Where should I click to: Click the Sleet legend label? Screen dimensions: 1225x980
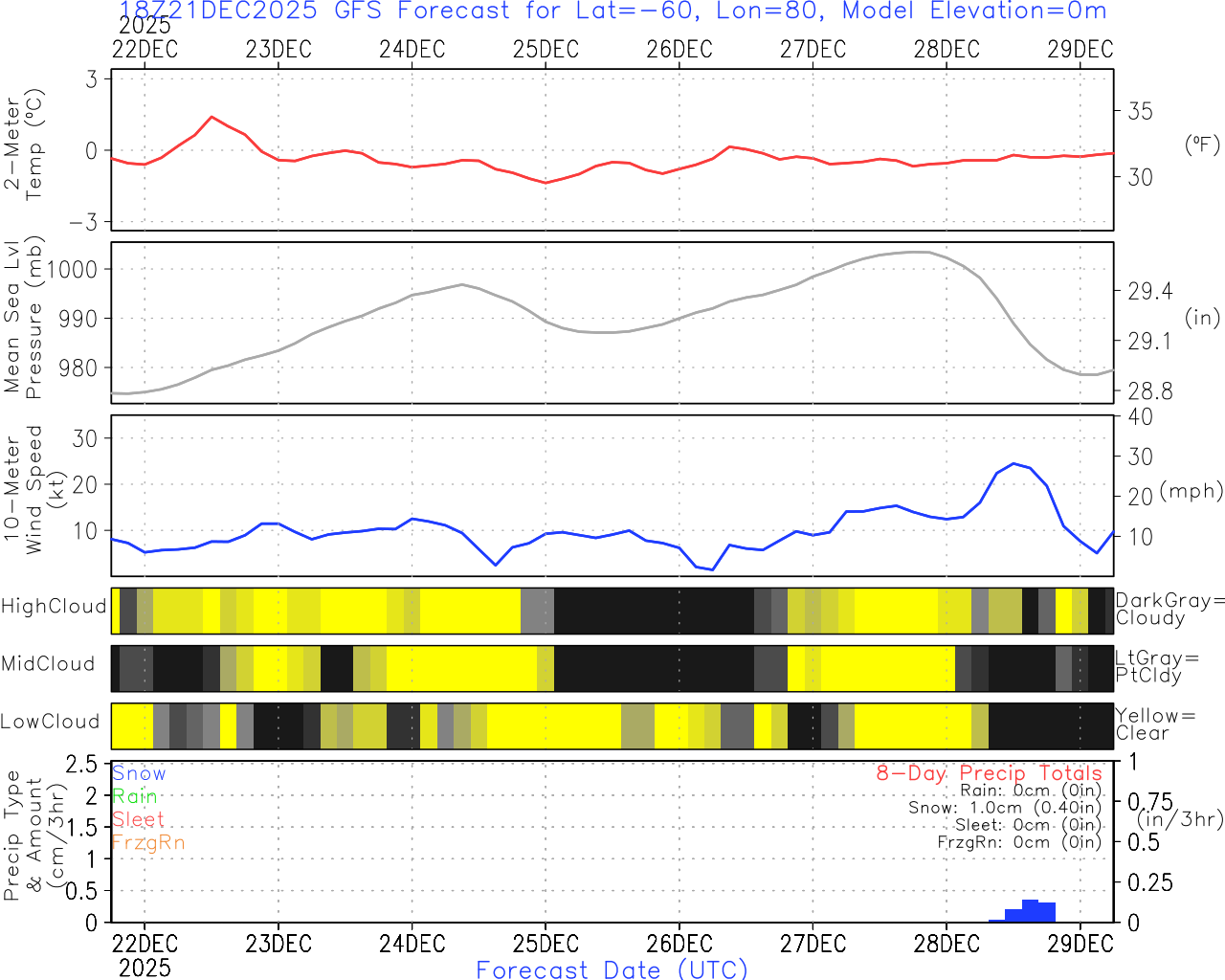click(138, 819)
